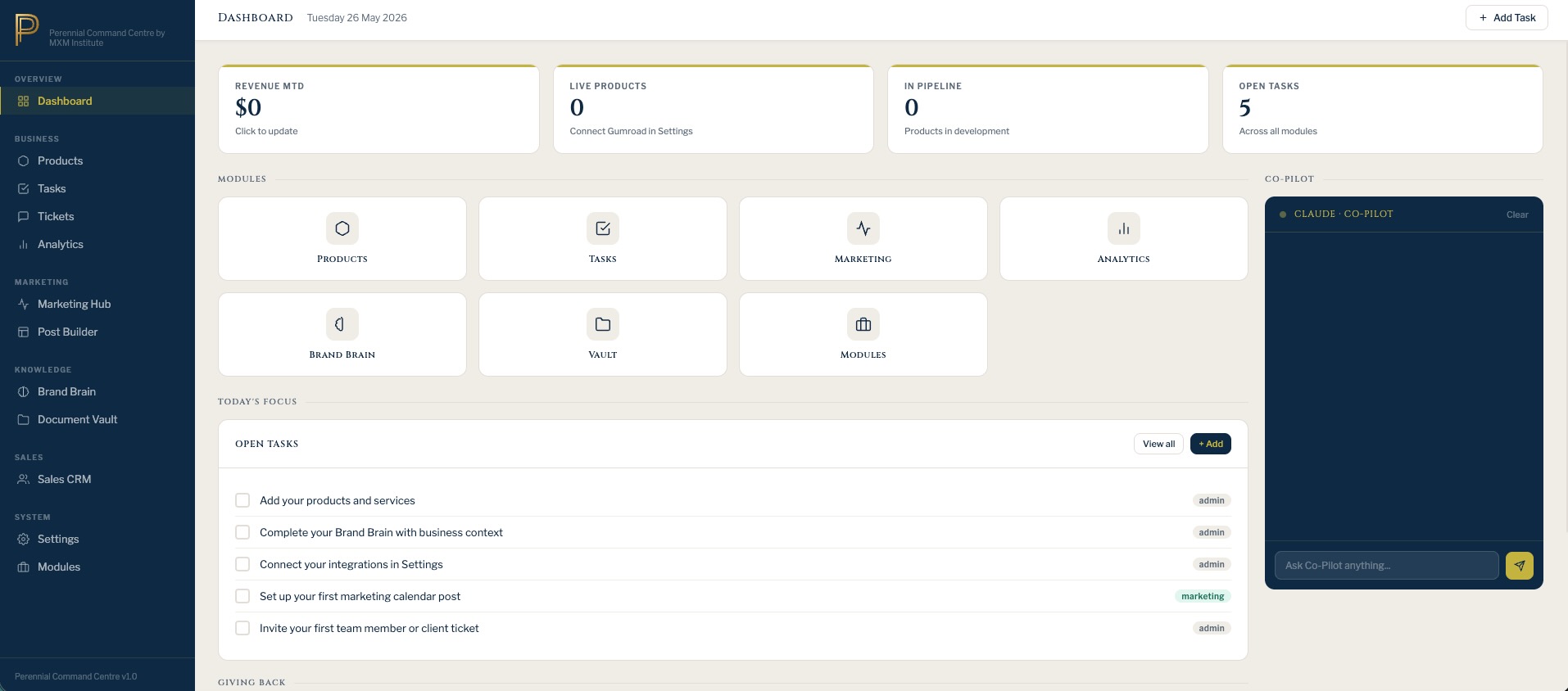Image resolution: width=1568 pixels, height=691 pixels.
Task: Go to Dashboard in the sidebar
Action: 97,101
